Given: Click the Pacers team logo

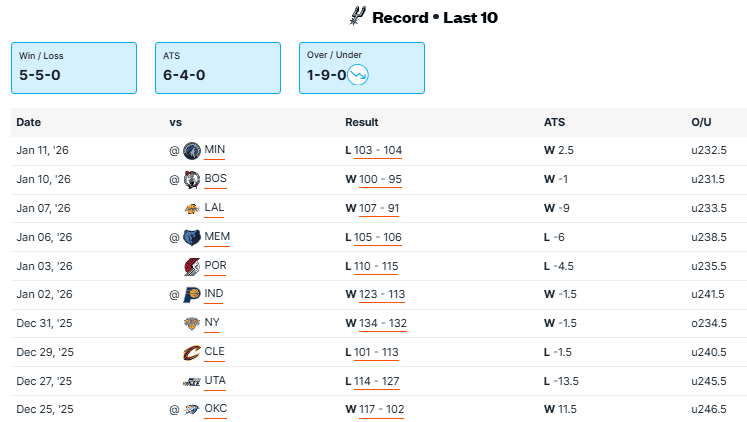Looking at the screenshot, I should (192, 296).
